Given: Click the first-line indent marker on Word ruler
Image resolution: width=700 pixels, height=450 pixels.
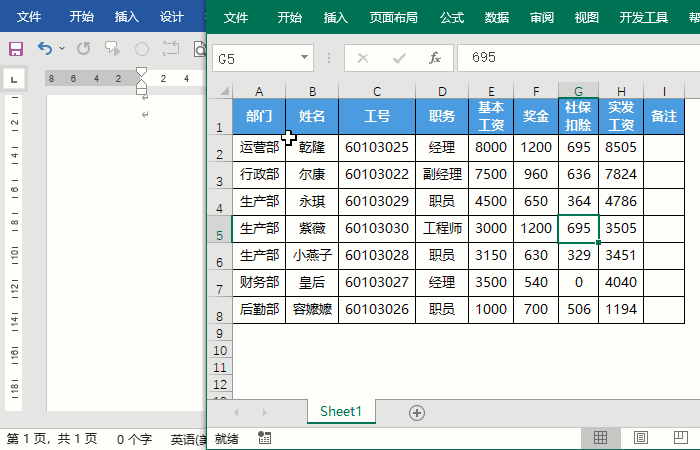Looking at the screenshot, I should (142, 72).
